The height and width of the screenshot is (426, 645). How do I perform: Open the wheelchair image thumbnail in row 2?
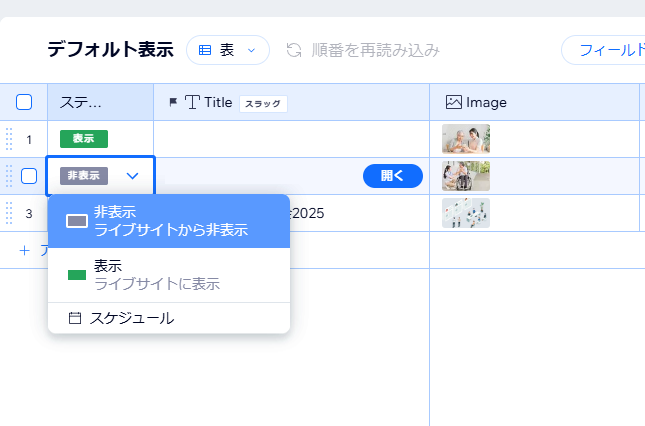466,176
